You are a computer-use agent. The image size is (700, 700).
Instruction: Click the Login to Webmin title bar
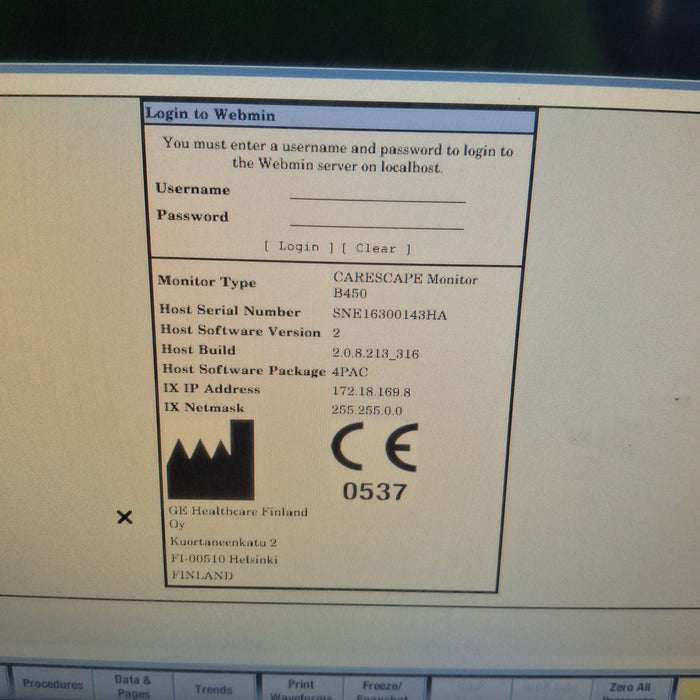(338, 115)
